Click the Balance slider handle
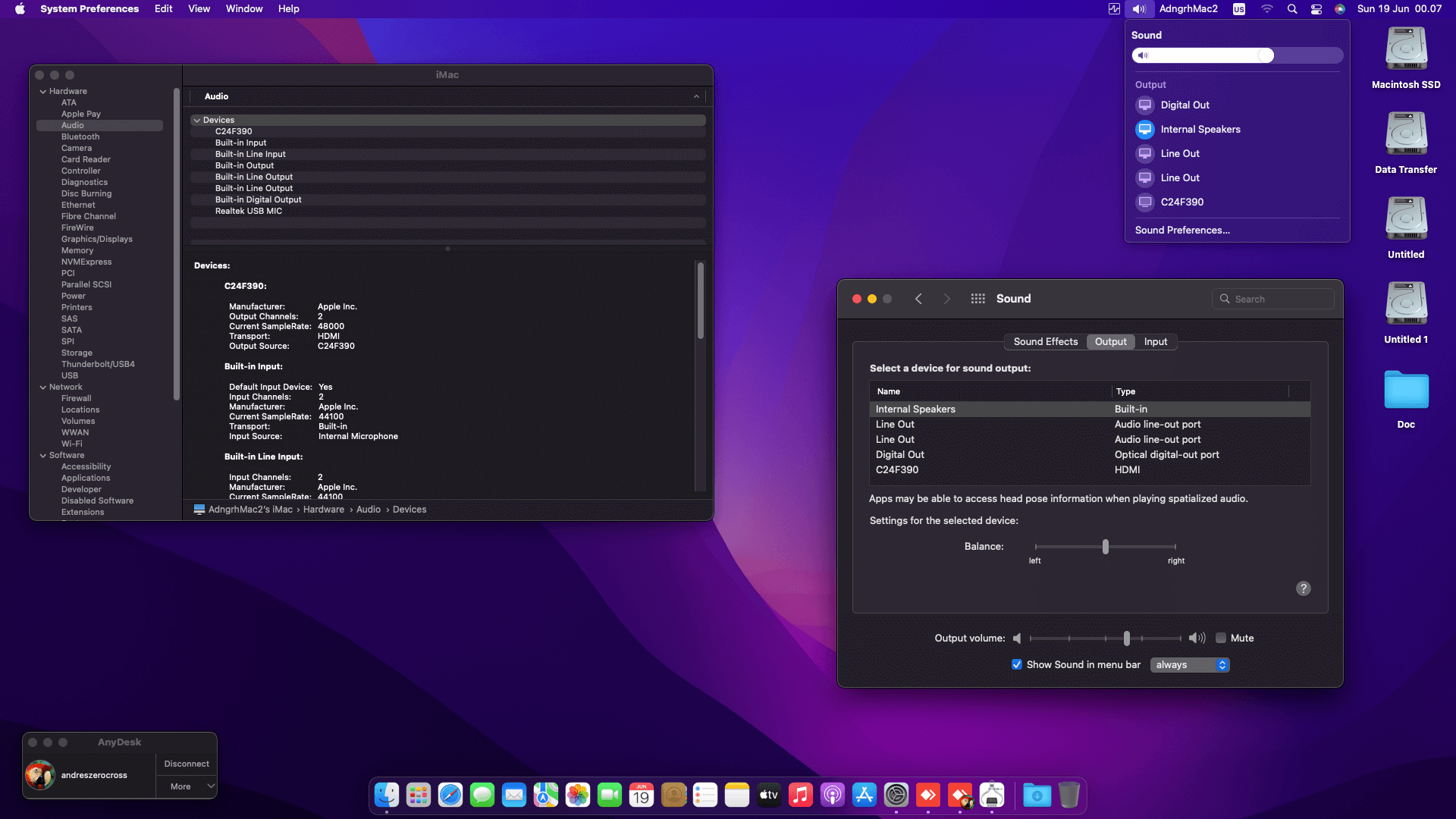This screenshot has width=1456, height=819. 1105,546
